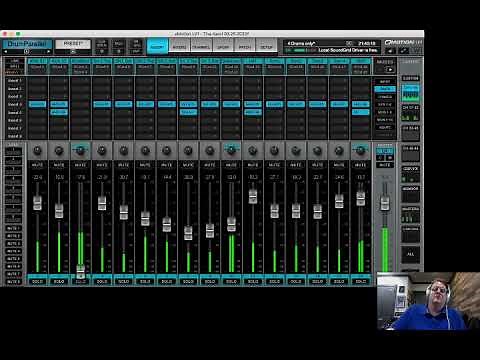Image resolution: width=480 pixels, height=360 pixels.
Task: Select the CH 33-48 layer thumbnail
Action: click(x=410, y=134)
